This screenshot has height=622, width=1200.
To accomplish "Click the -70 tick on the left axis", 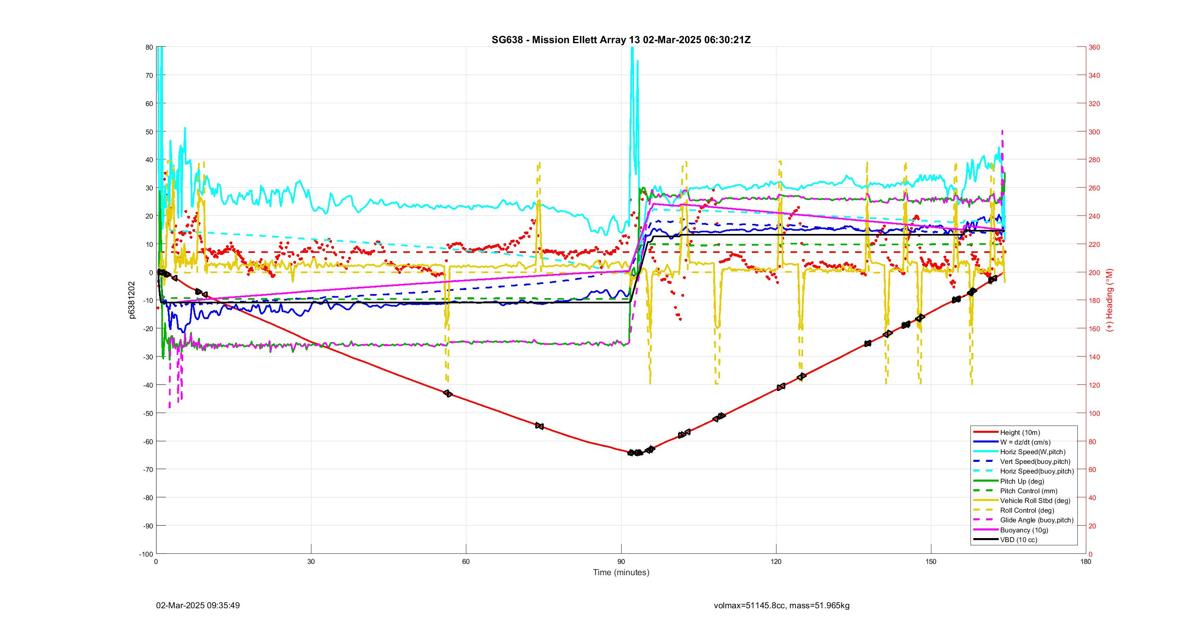I will (147, 469).
